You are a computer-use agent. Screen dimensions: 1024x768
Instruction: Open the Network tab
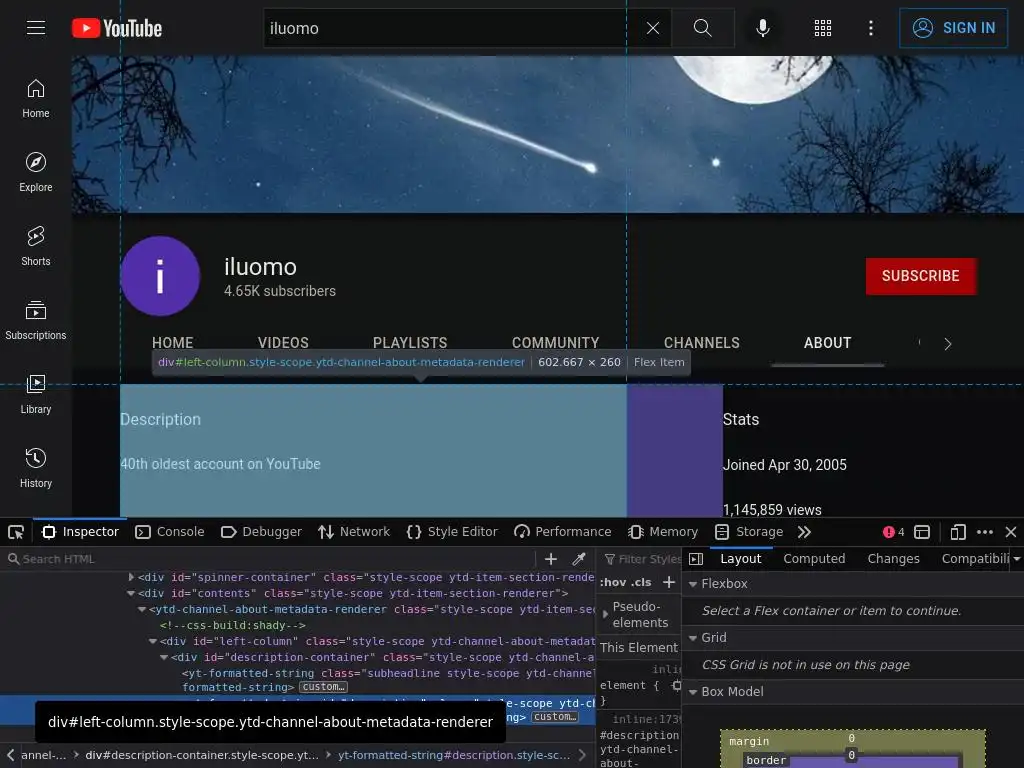354,532
